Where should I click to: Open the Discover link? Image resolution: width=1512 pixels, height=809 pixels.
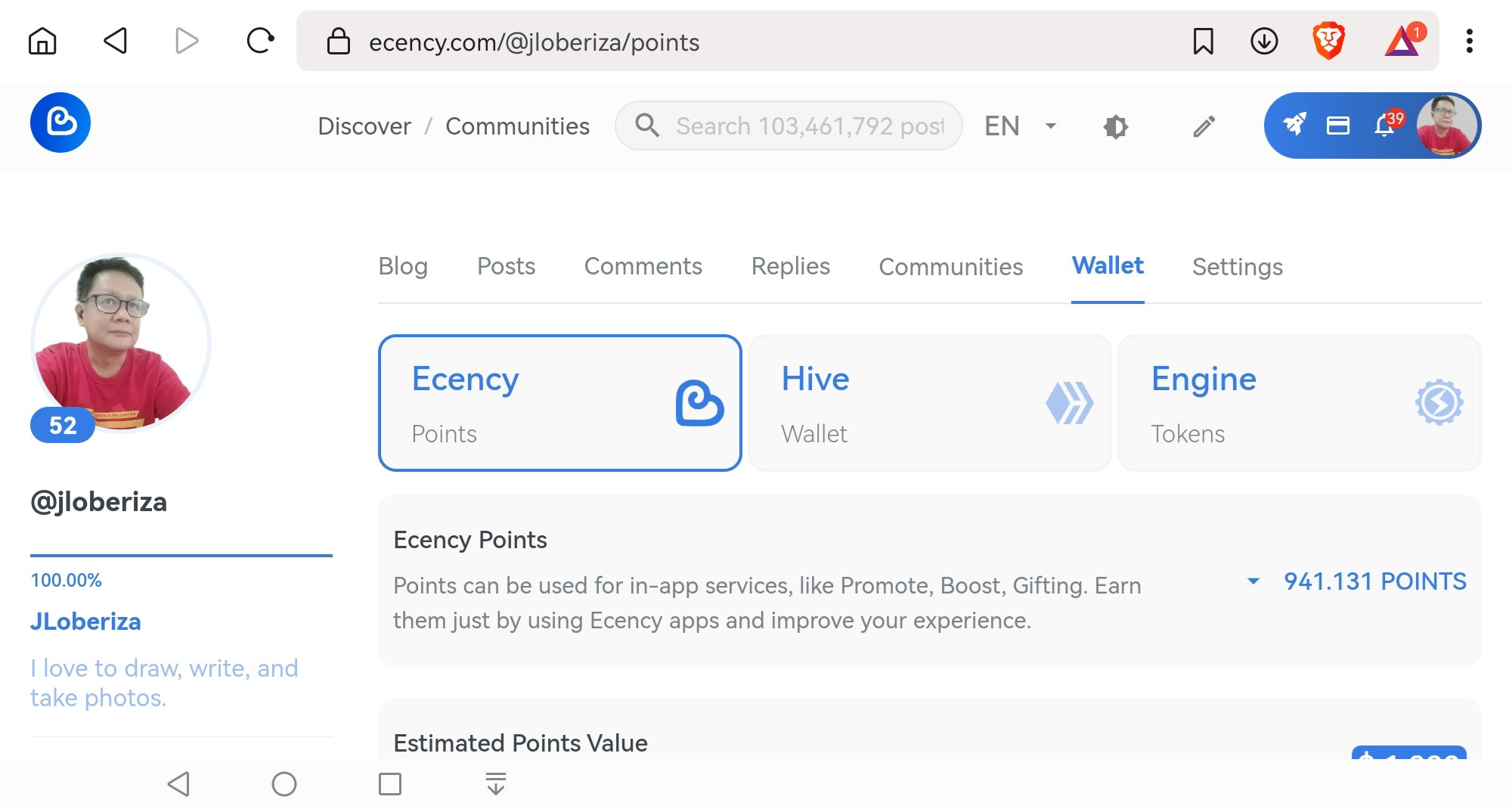pos(364,126)
